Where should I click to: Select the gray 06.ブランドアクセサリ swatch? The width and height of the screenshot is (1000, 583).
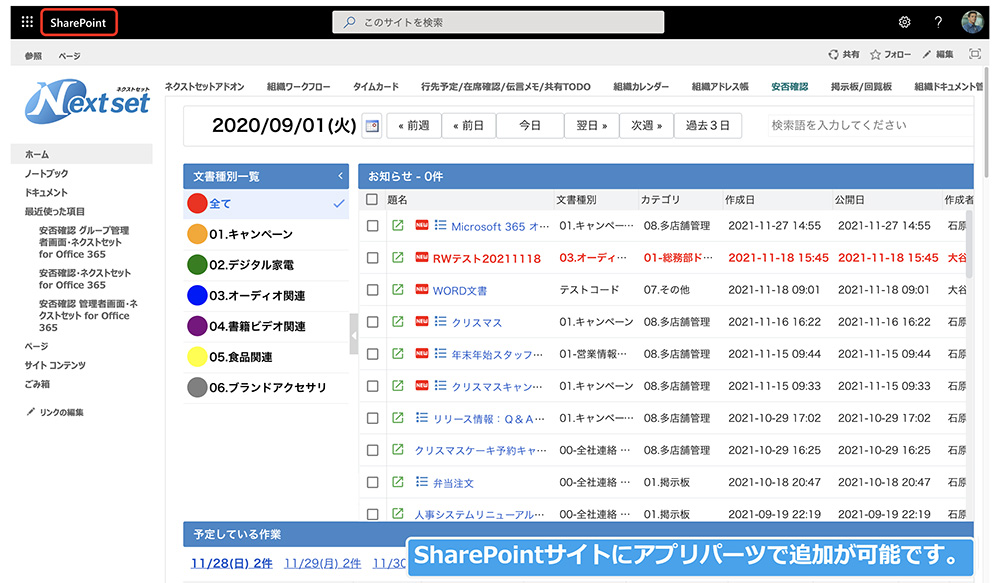(x=197, y=387)
